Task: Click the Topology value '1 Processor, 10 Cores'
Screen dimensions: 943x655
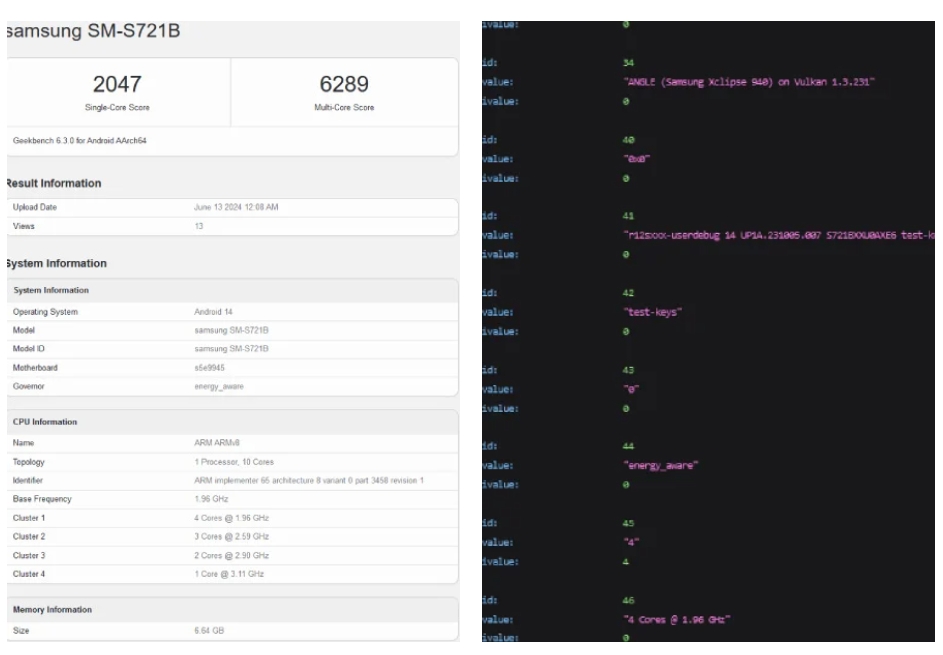Action: pyautogui.click(x=234, y=463)
